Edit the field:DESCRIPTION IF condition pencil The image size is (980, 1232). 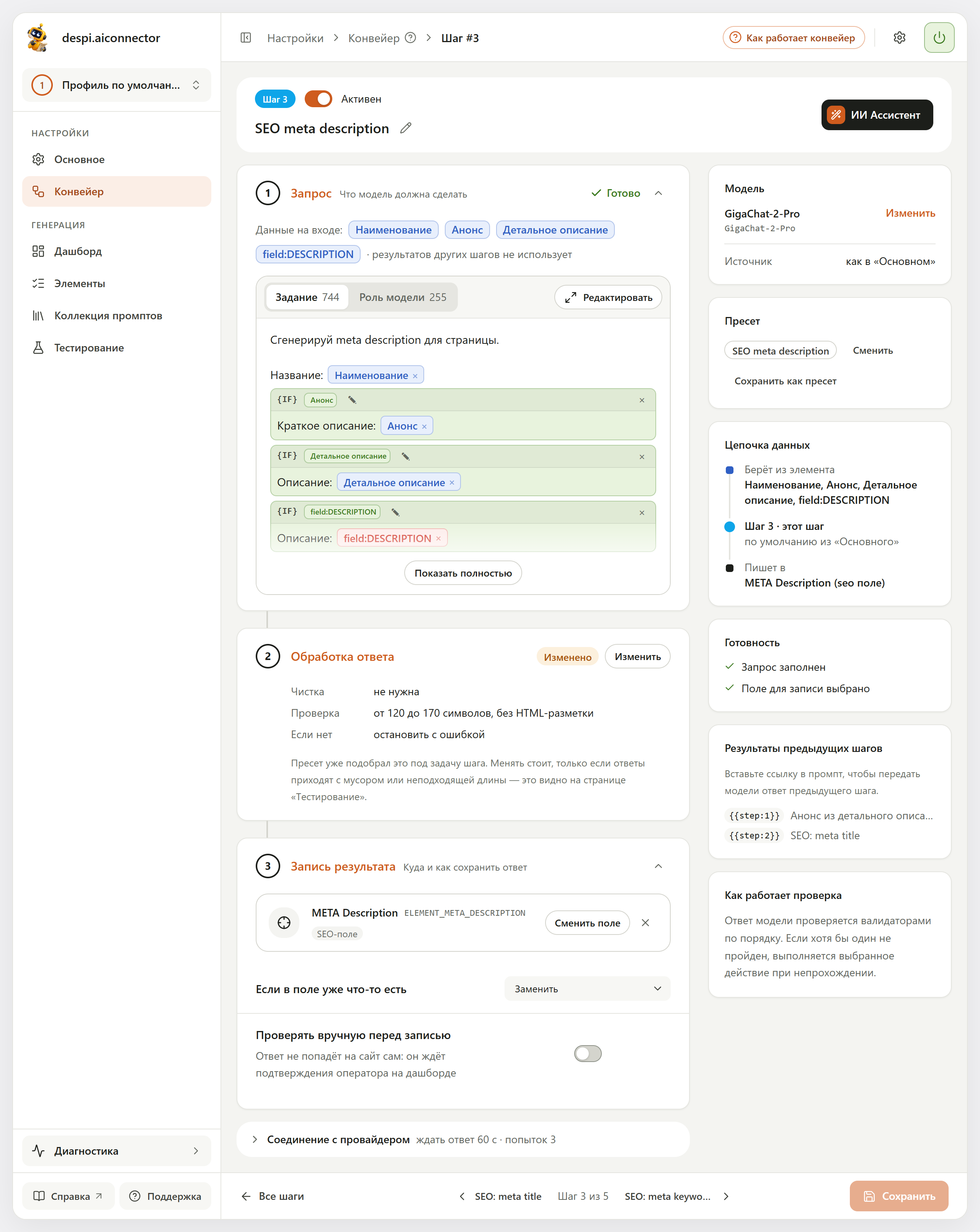pyautogui.click(x=395, y=512)
